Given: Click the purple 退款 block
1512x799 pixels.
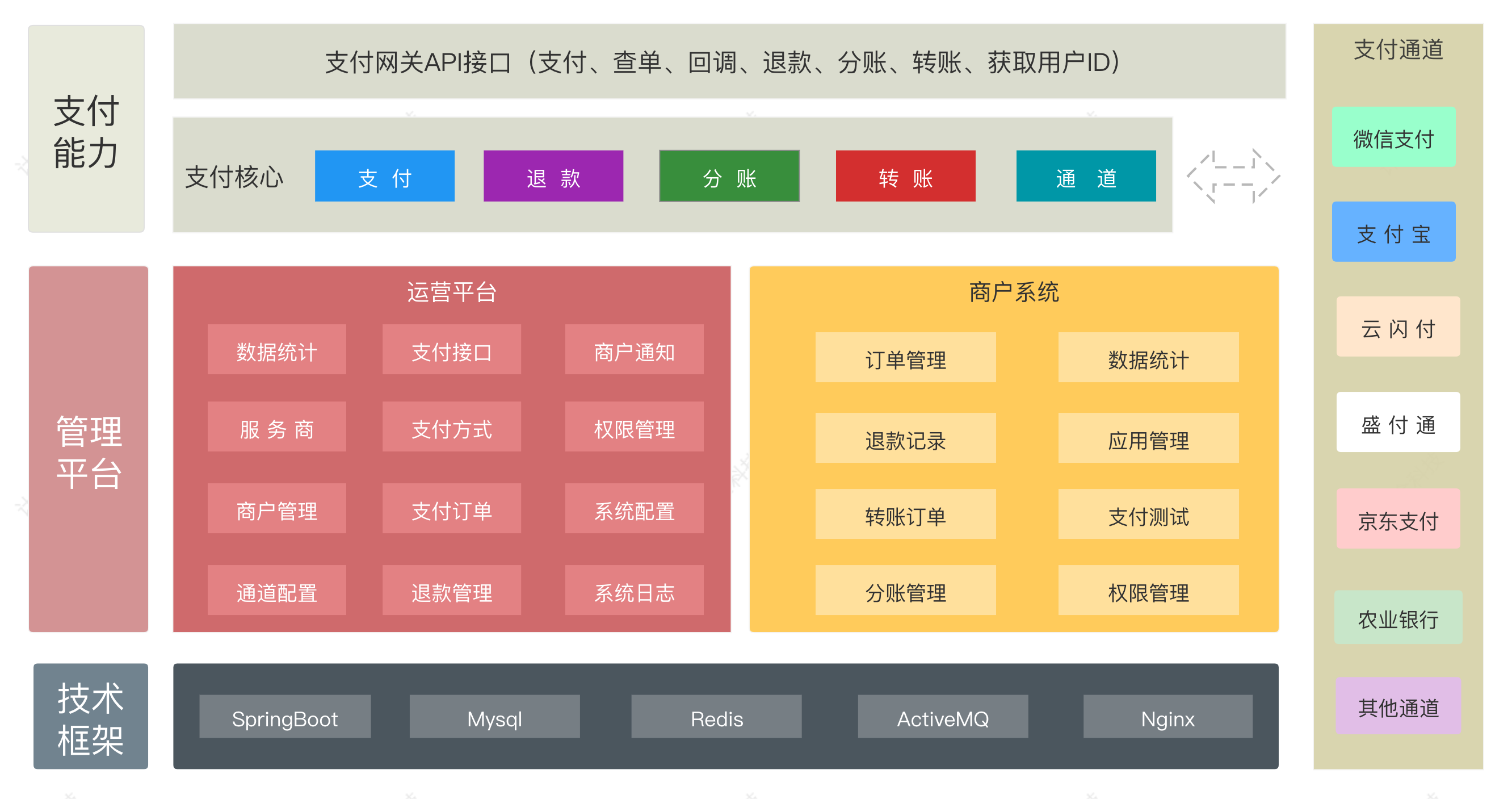Looking at the screenshot, I should [553, 176].
